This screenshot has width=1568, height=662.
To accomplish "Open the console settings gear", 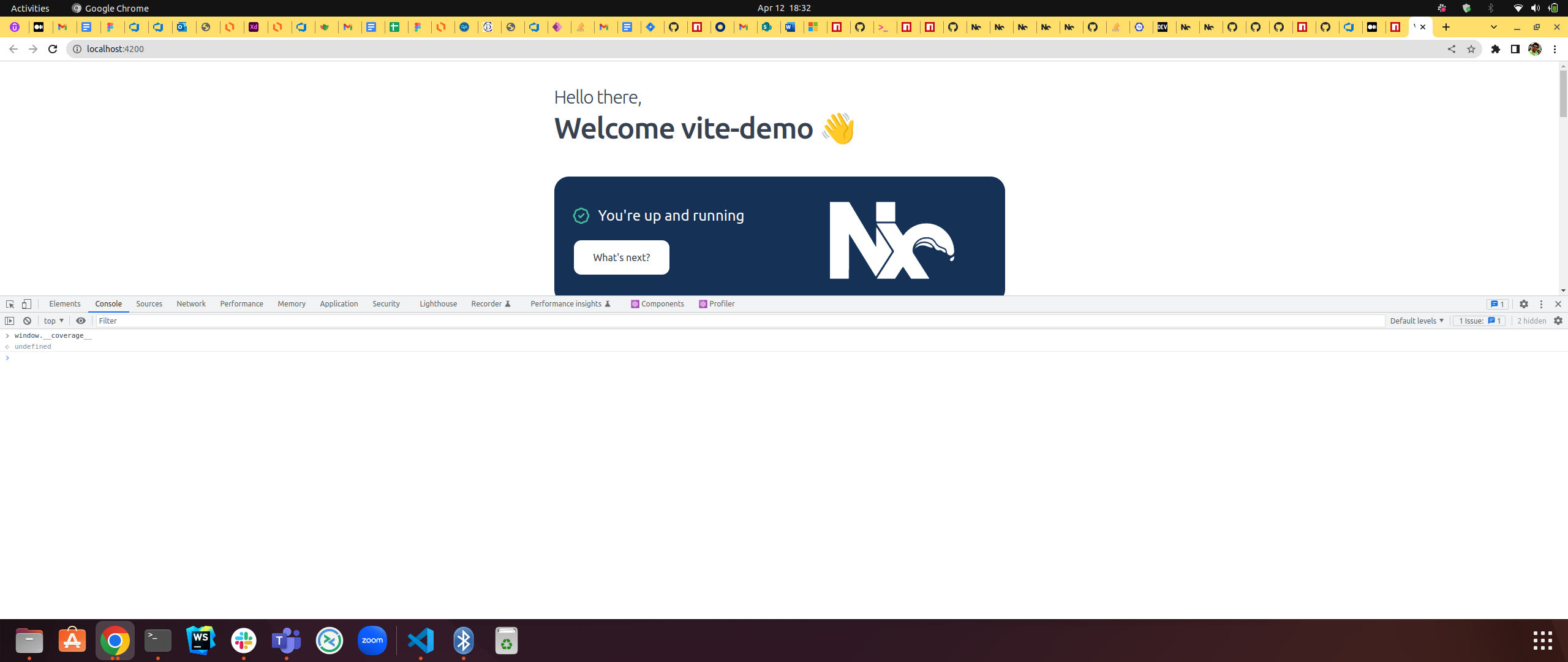I will [1558, 321].
